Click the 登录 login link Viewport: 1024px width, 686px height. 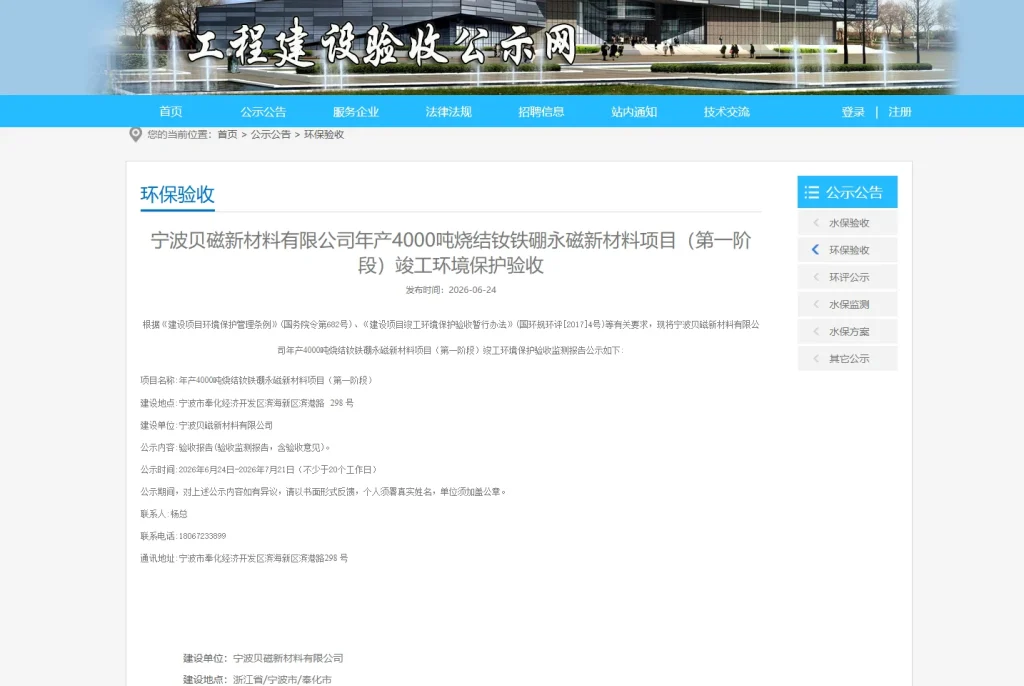(x=853, y=112)
